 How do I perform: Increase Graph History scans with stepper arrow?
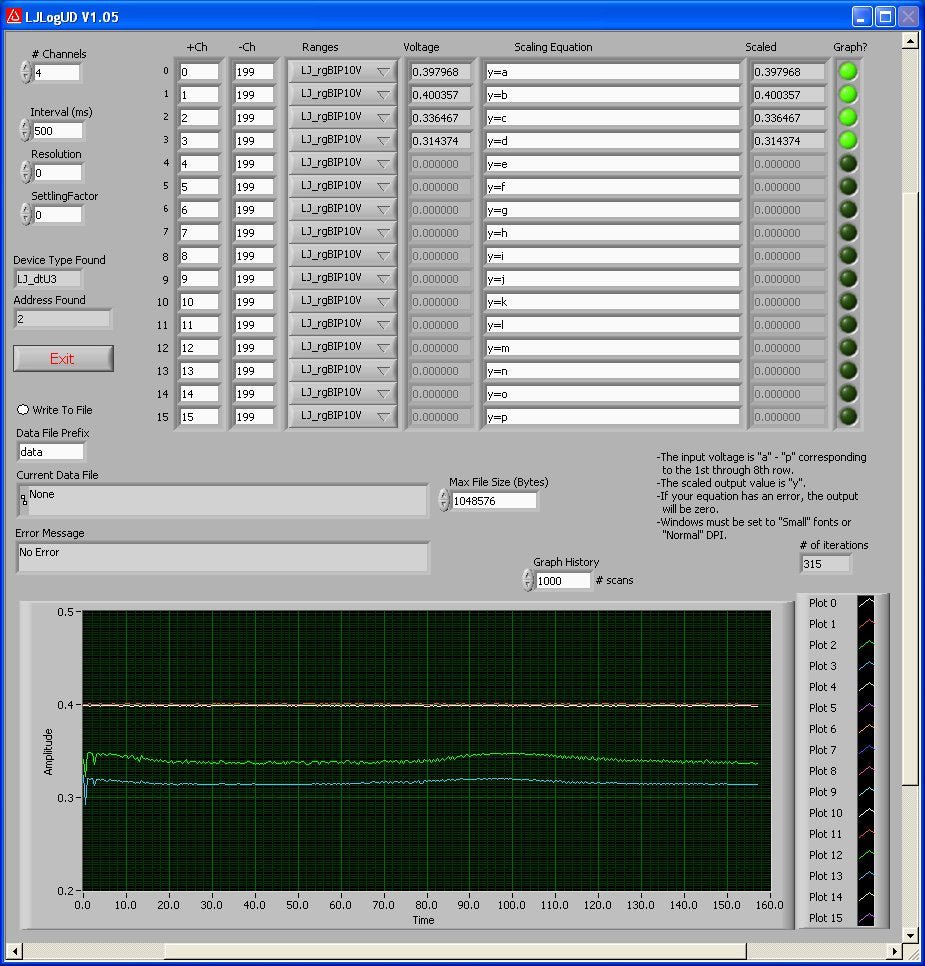[527, 575]
